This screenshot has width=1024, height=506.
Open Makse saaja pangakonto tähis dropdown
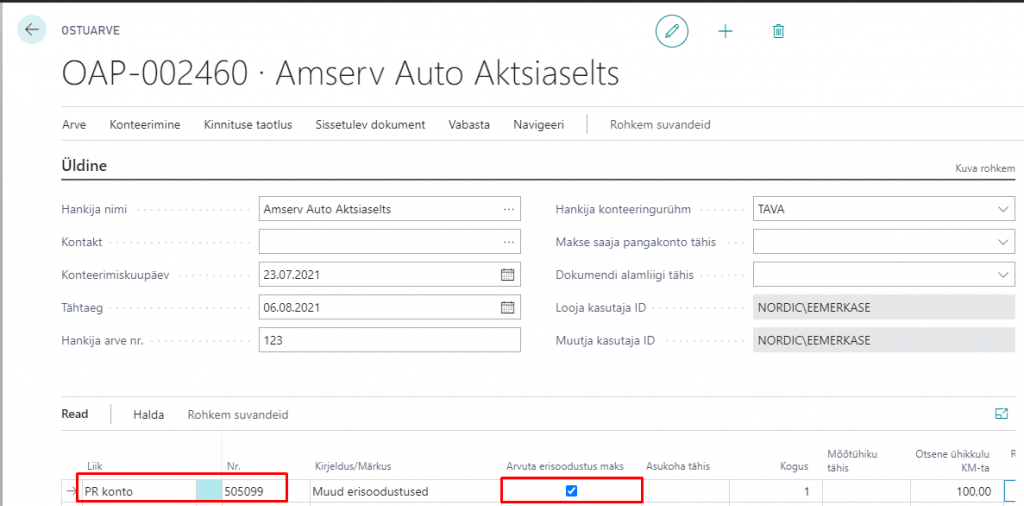[1003, 242]
